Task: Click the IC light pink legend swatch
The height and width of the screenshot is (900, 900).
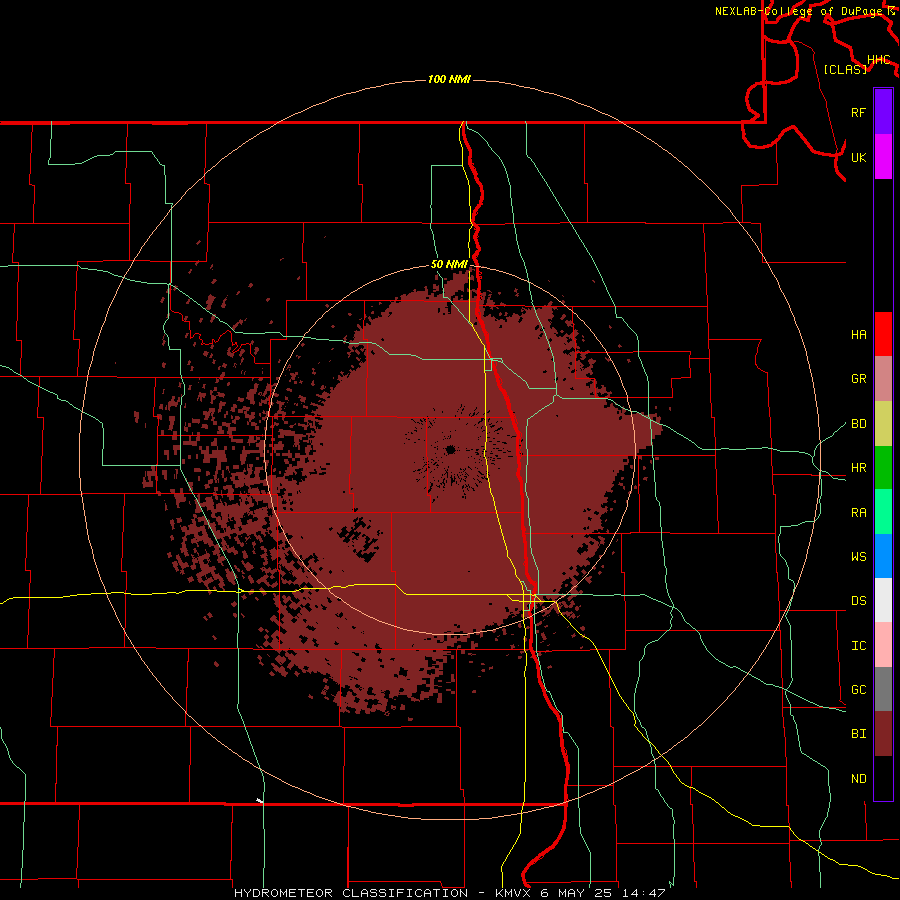Action: tap(883, 645)
